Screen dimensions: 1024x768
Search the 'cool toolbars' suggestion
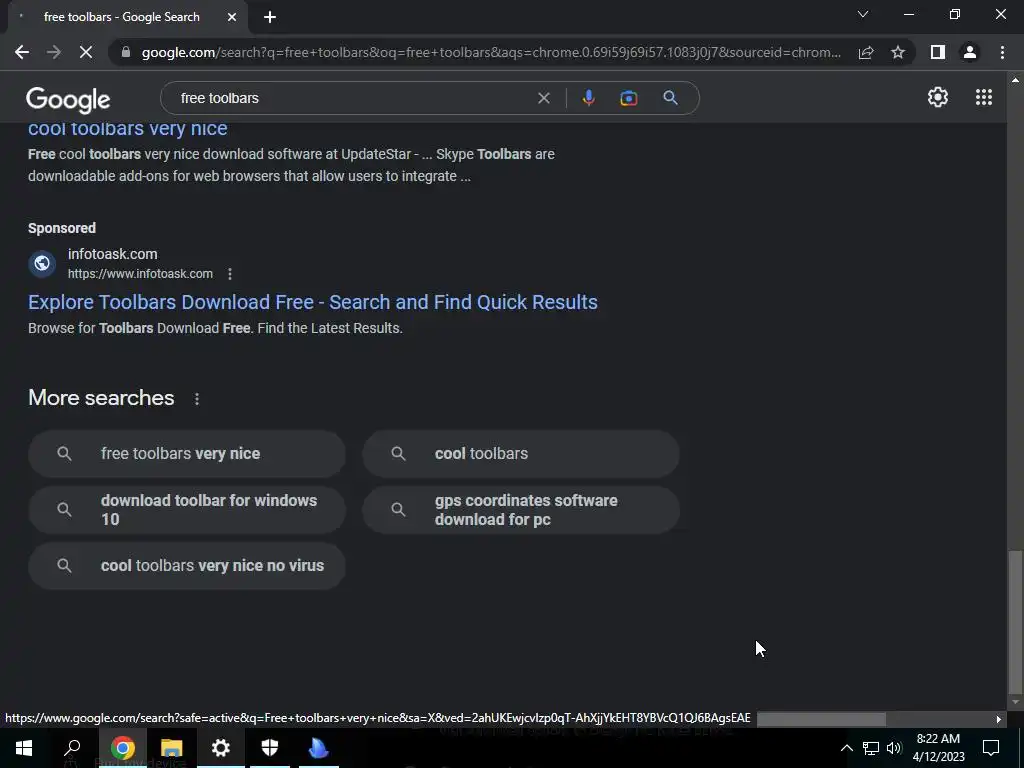(520, 454)
